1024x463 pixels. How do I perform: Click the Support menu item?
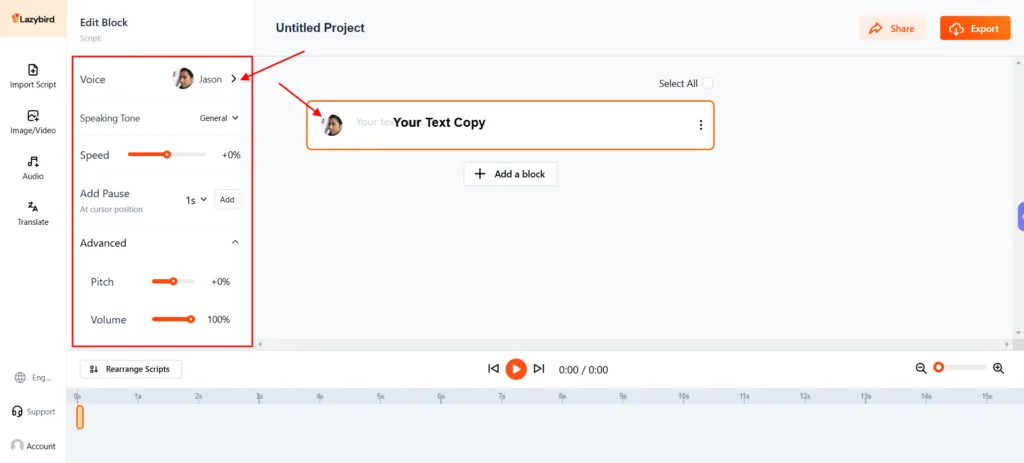tap(33, 412)
